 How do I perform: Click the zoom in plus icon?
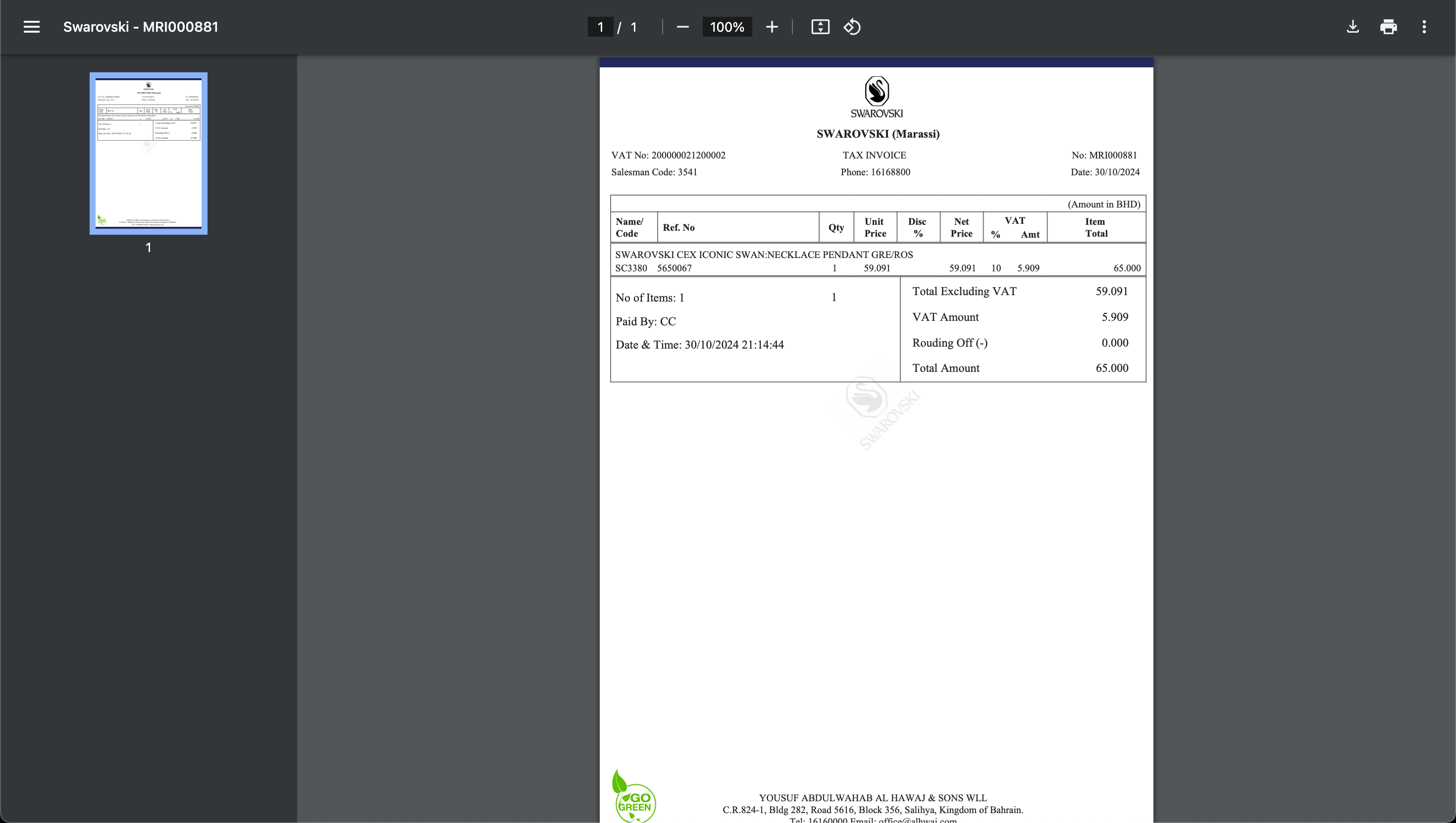[x=772, y=27]
